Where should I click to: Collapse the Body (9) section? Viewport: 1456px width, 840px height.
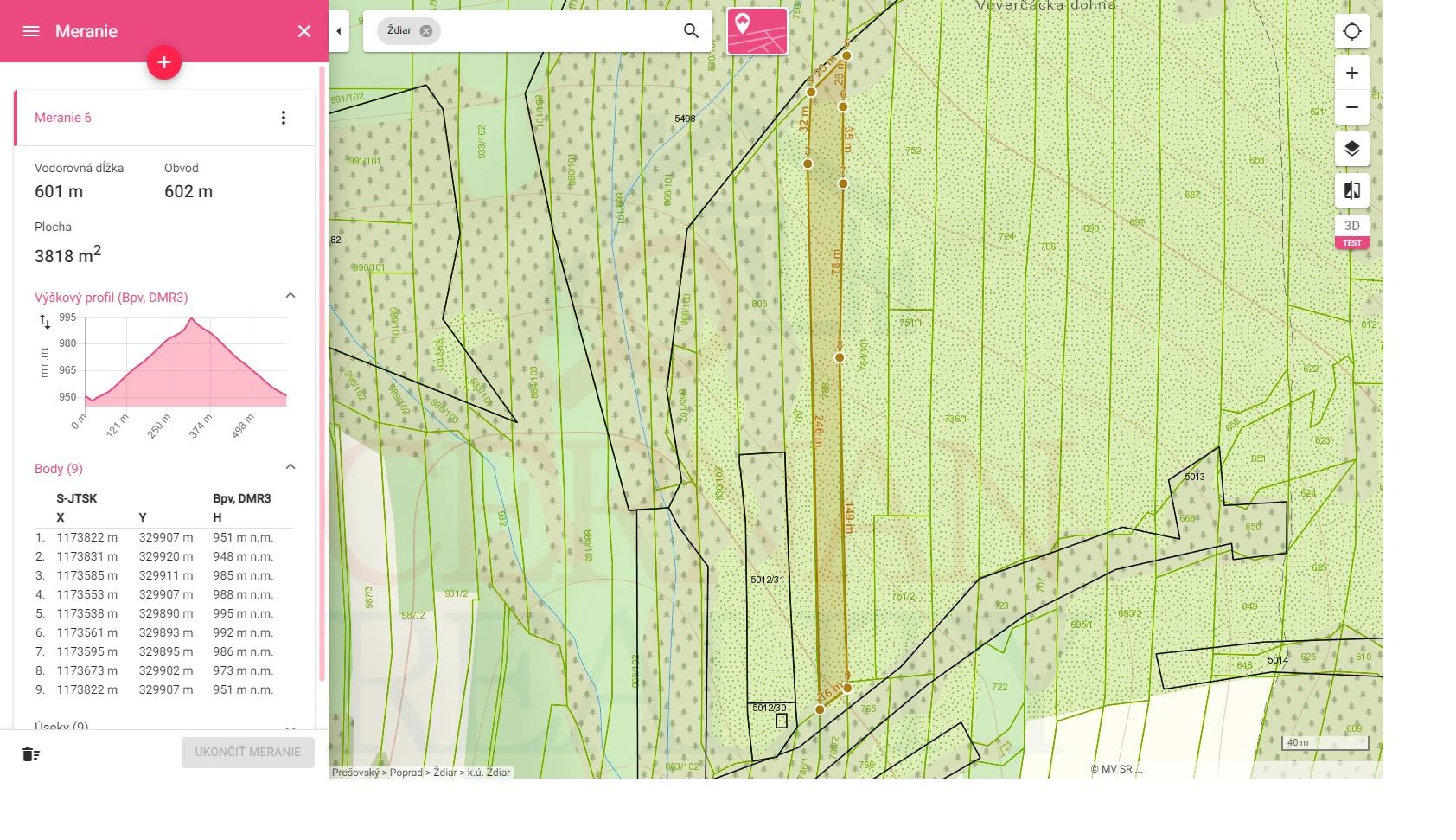(291, 467)
